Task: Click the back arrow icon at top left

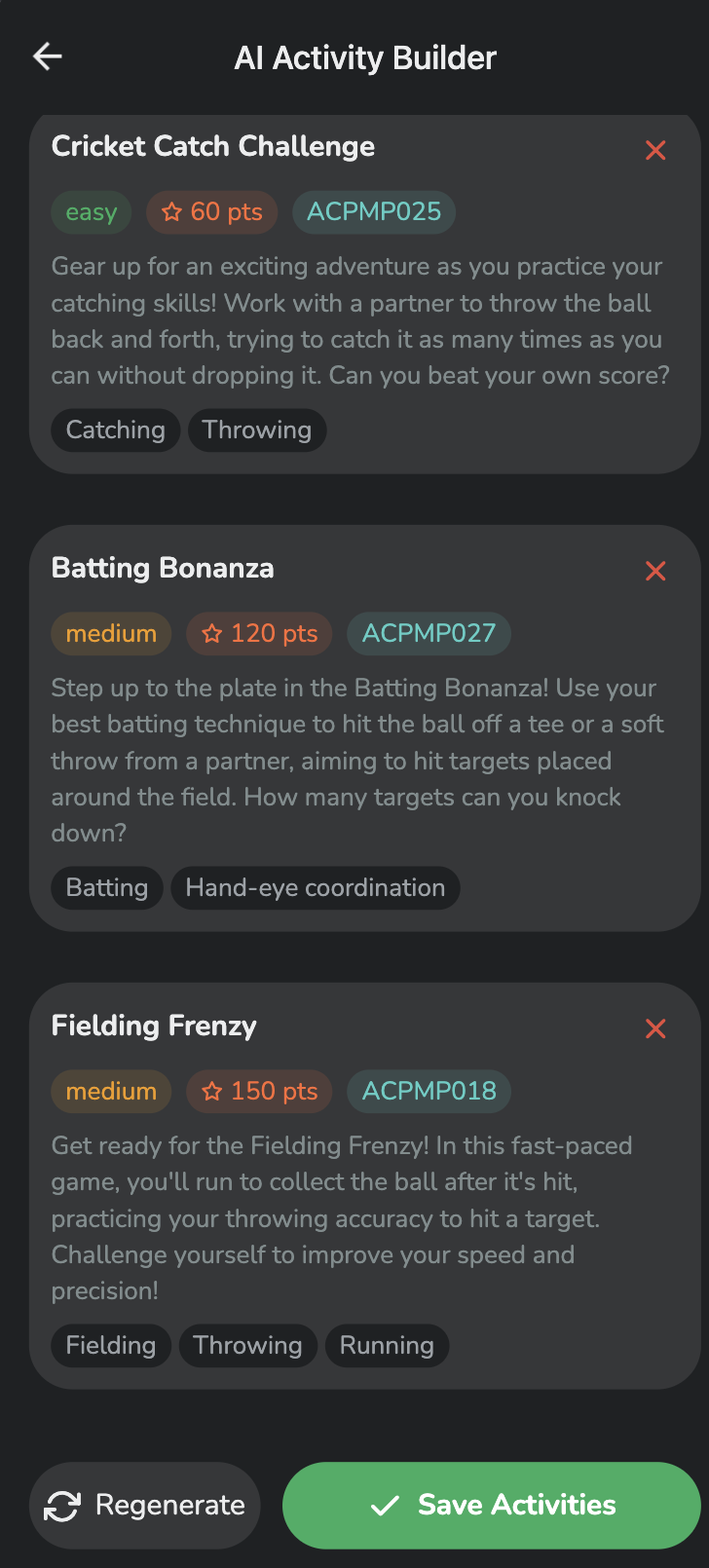Action: pos(47,56)
